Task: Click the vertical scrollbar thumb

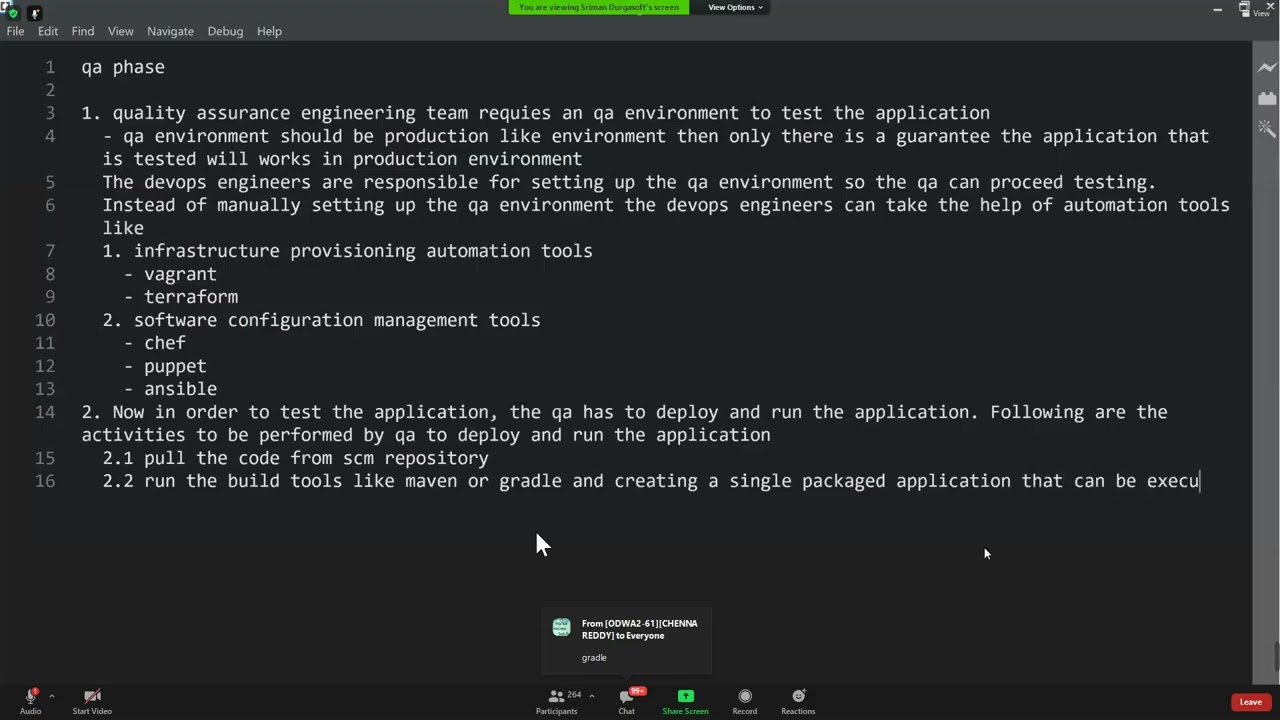Action: (x=1277, y=658)
